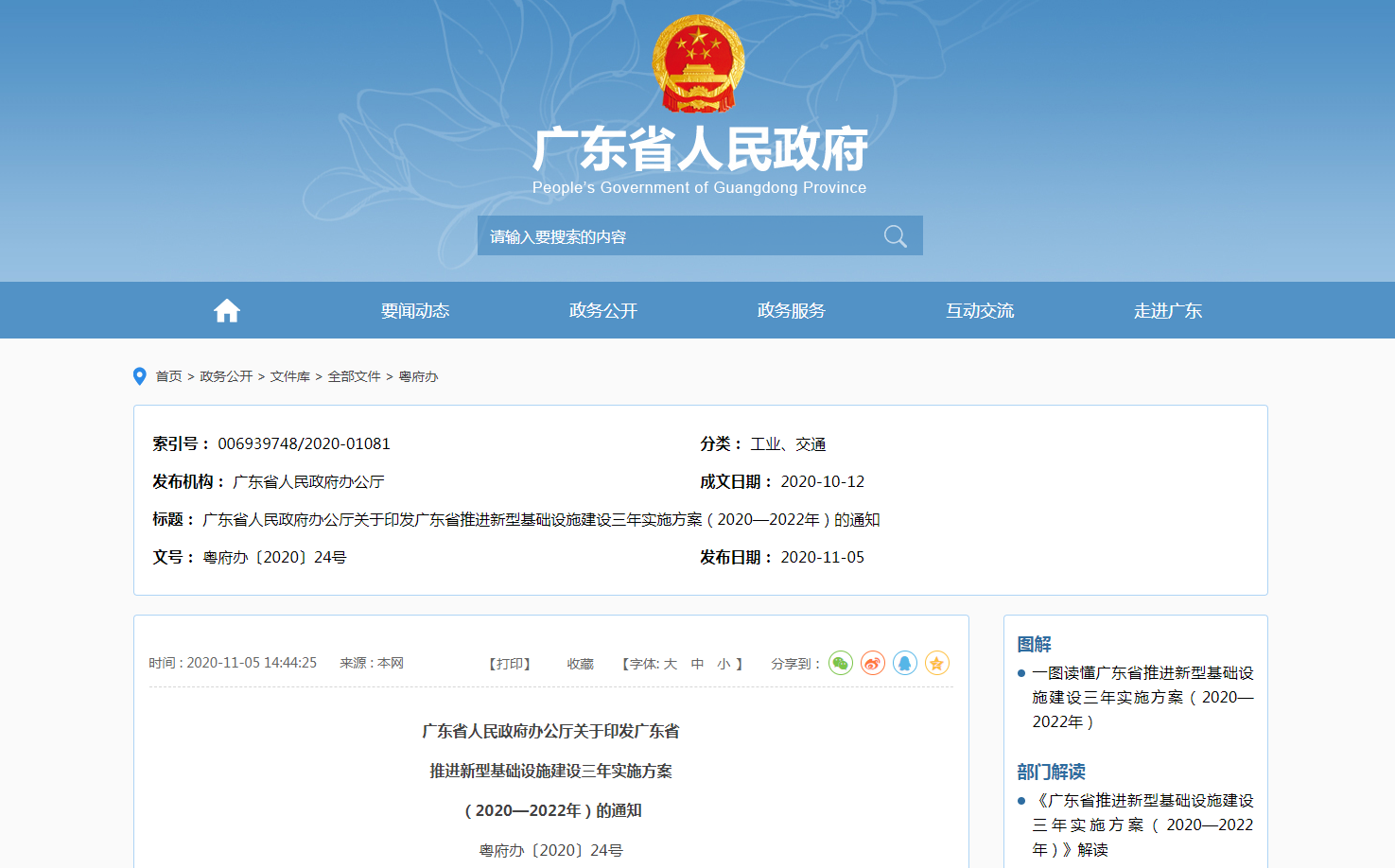Open the 政务公开 navigation menu
The width and height of the screenshot is (1395, 868).
[603, 311]
